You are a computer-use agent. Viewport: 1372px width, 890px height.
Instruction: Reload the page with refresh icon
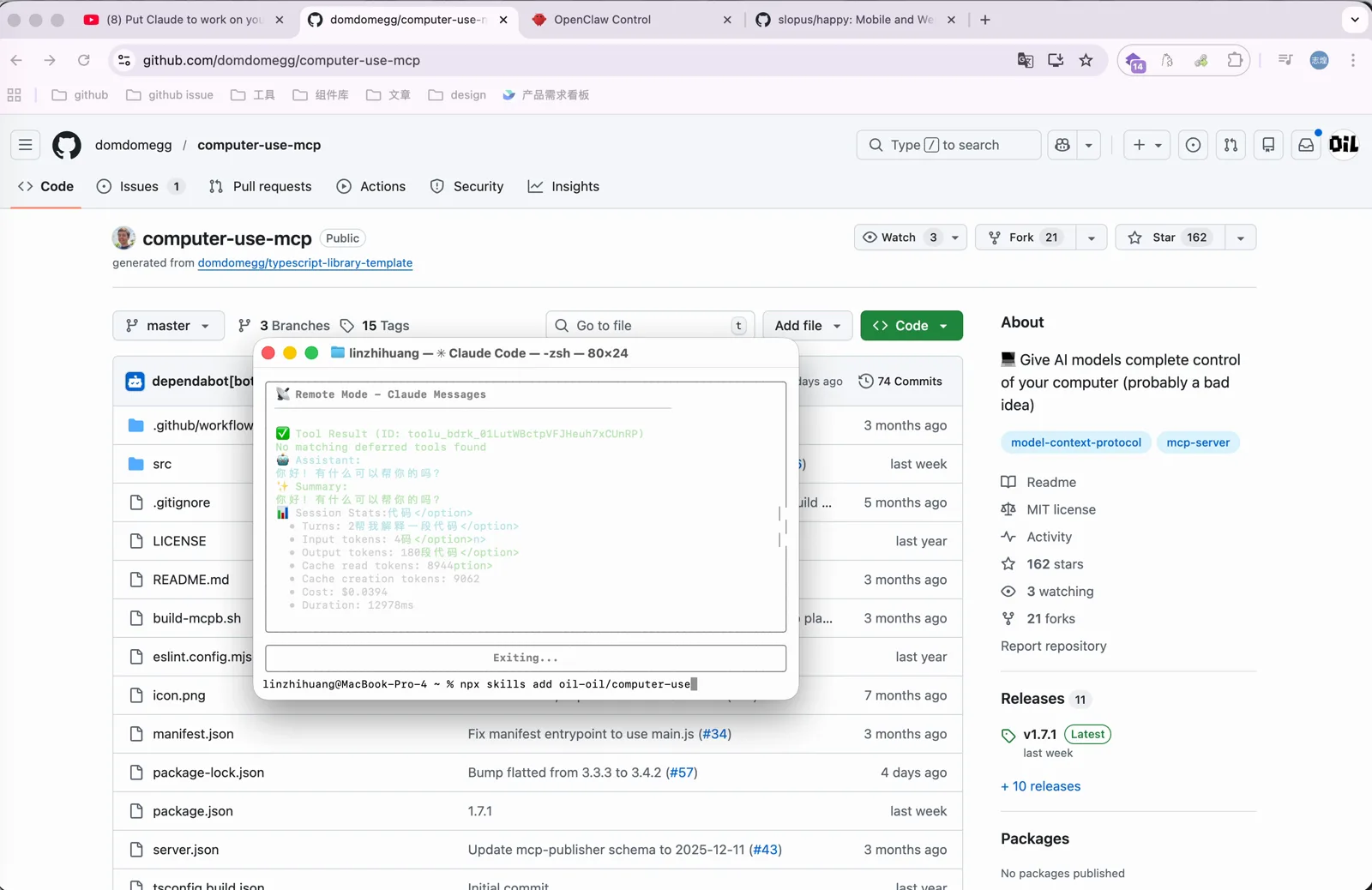(84, 60)
